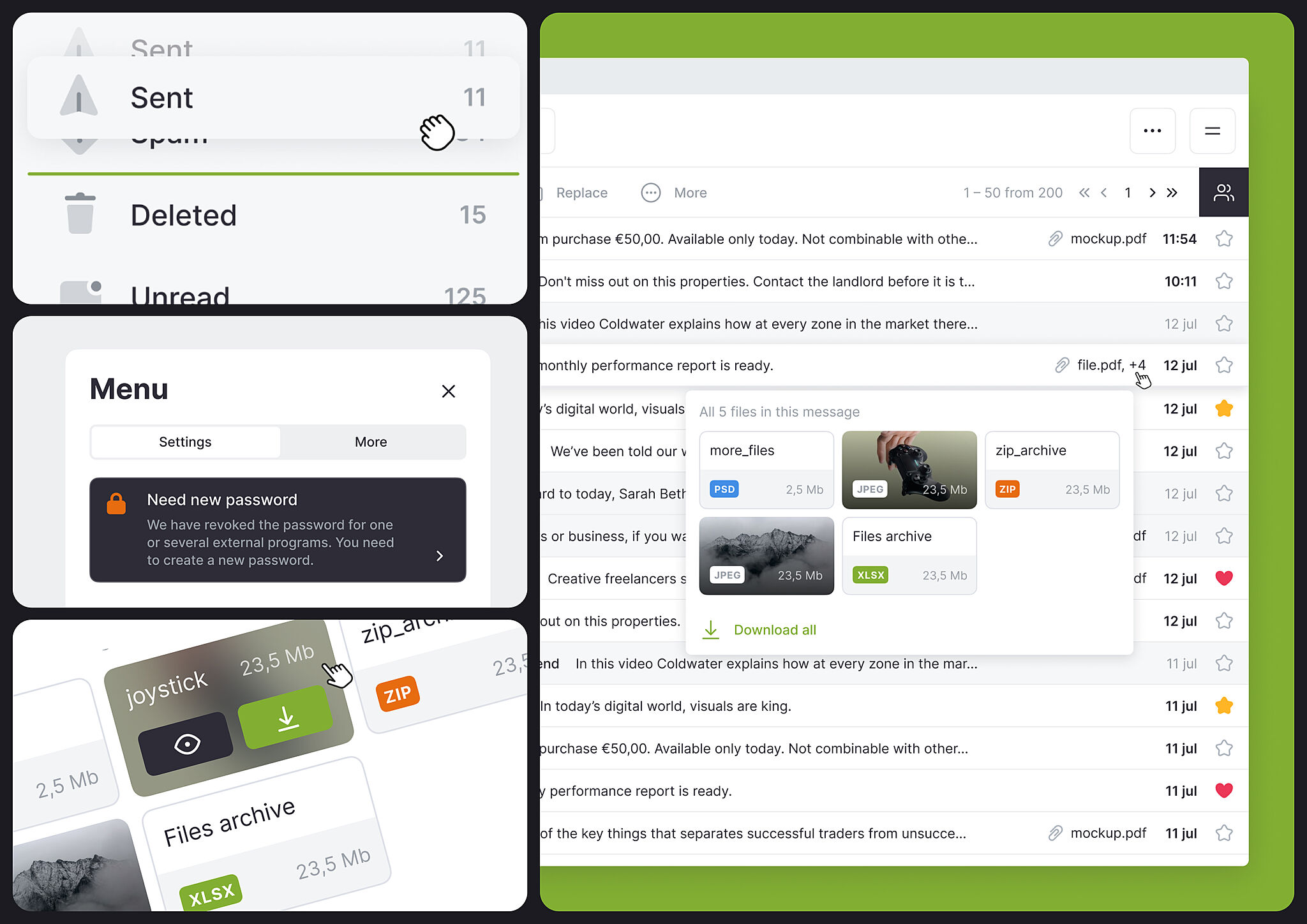Viewport: 1307px width, 924px height.
Task: Unlike the Creative freelancers email heart
Action: 1224,578
